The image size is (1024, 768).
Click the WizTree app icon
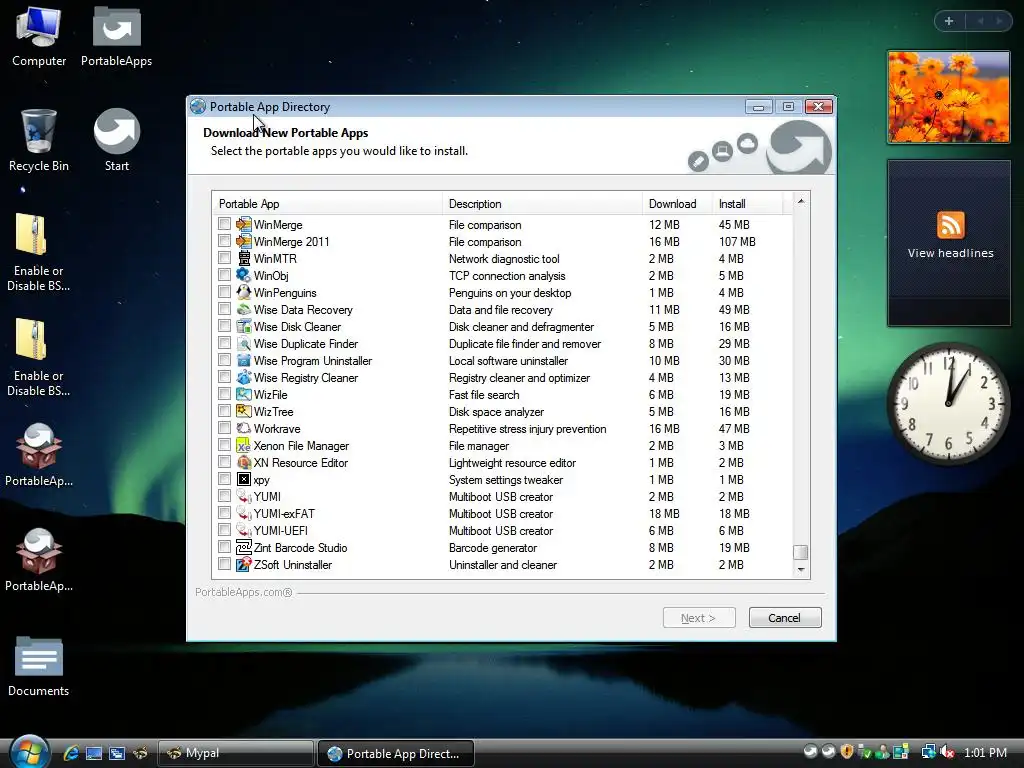[244, 411]
